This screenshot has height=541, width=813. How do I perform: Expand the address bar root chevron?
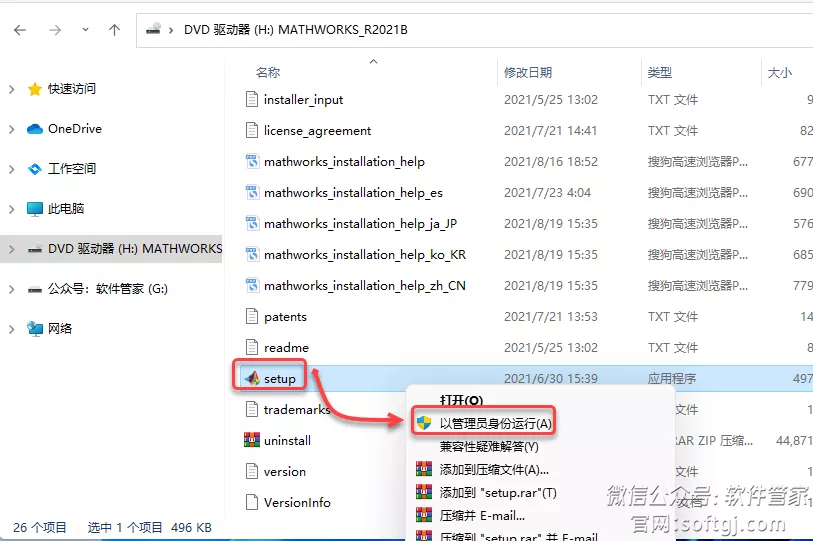coord(171,30)
